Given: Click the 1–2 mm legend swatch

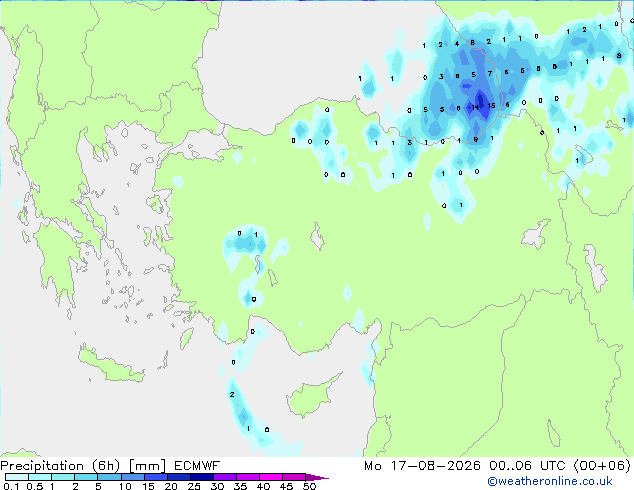Looking at the screenshot, I should point(63,477).
